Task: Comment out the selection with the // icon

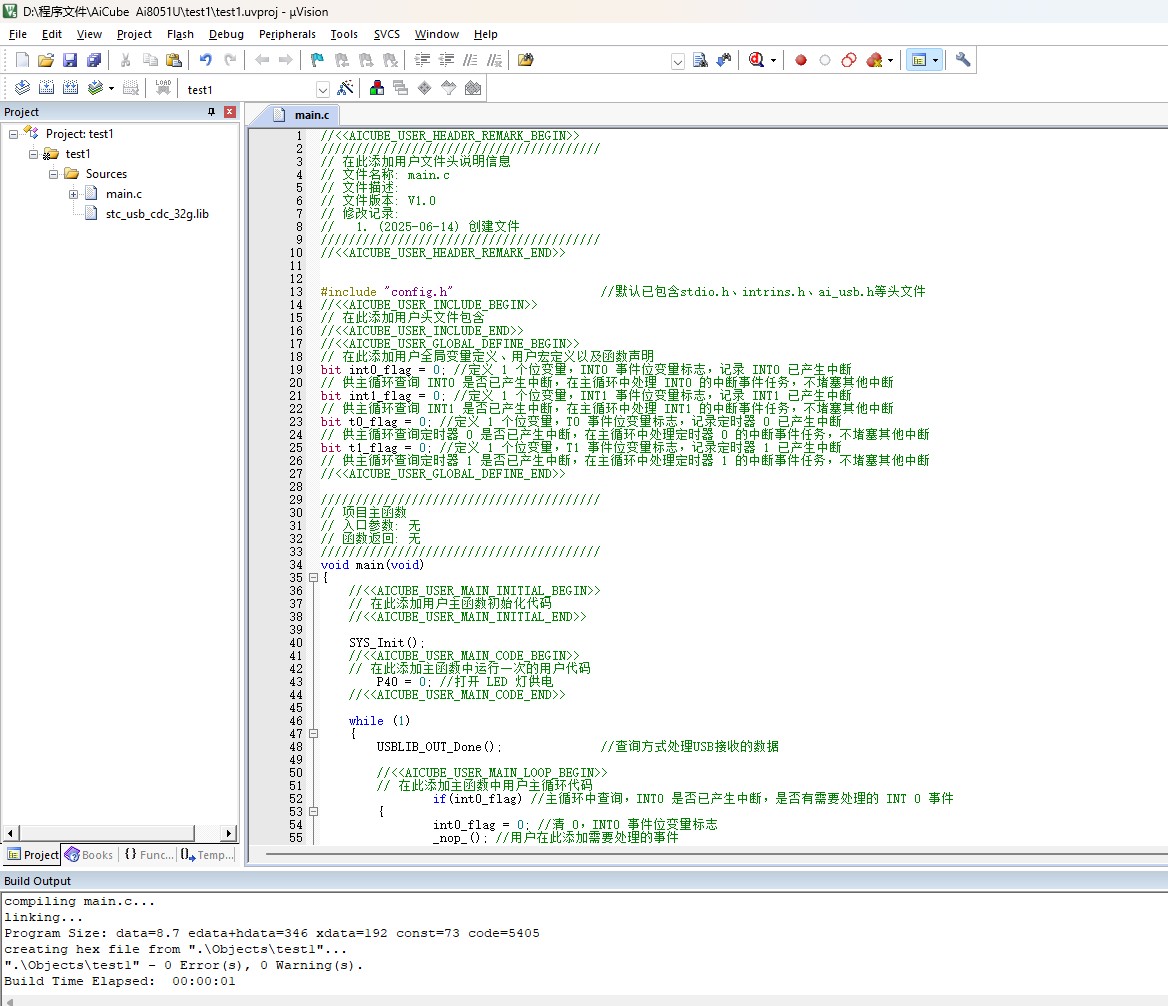Action: point(470,60)
